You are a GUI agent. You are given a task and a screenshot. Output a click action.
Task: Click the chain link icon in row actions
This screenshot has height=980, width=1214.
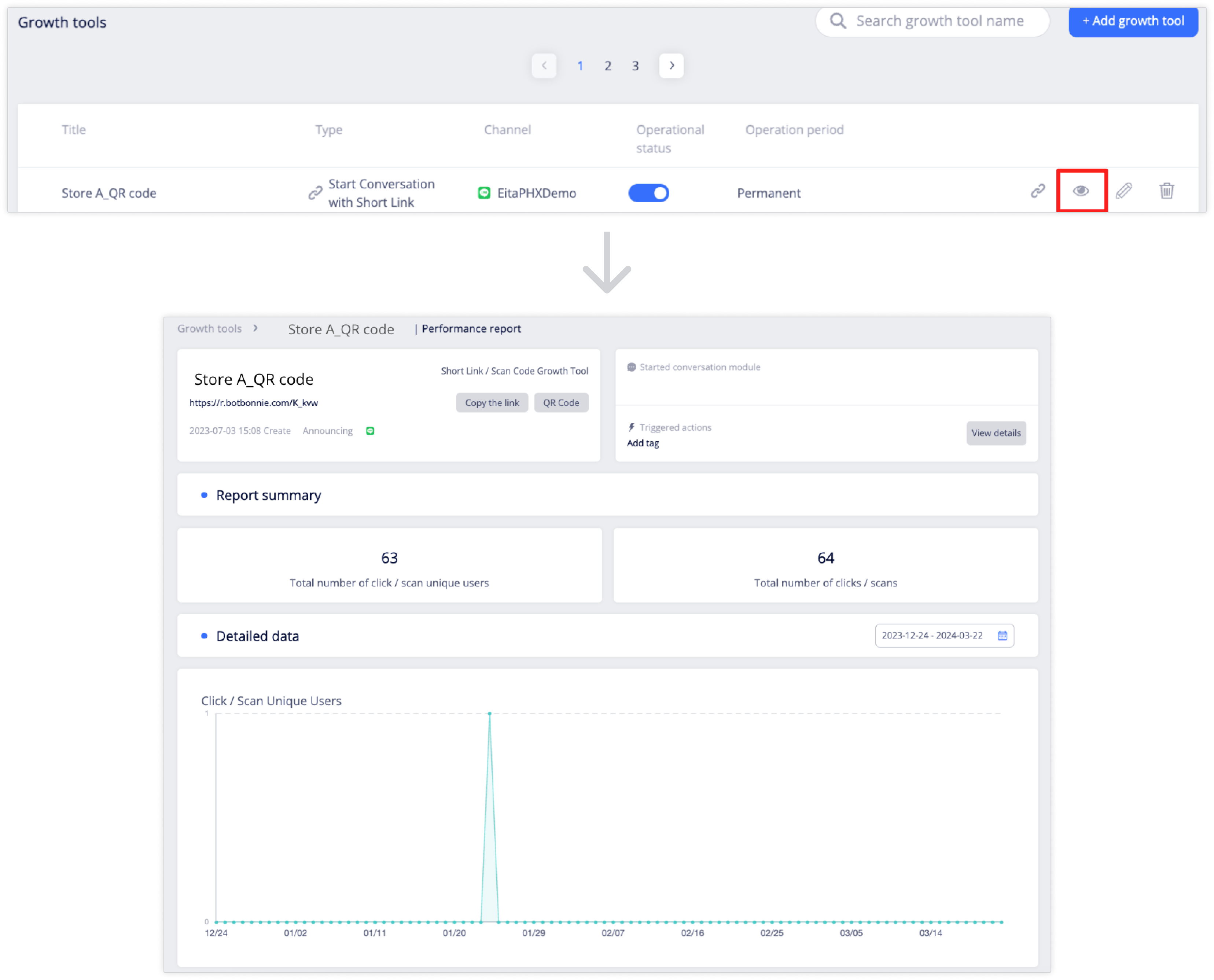tap(1038, 191)
